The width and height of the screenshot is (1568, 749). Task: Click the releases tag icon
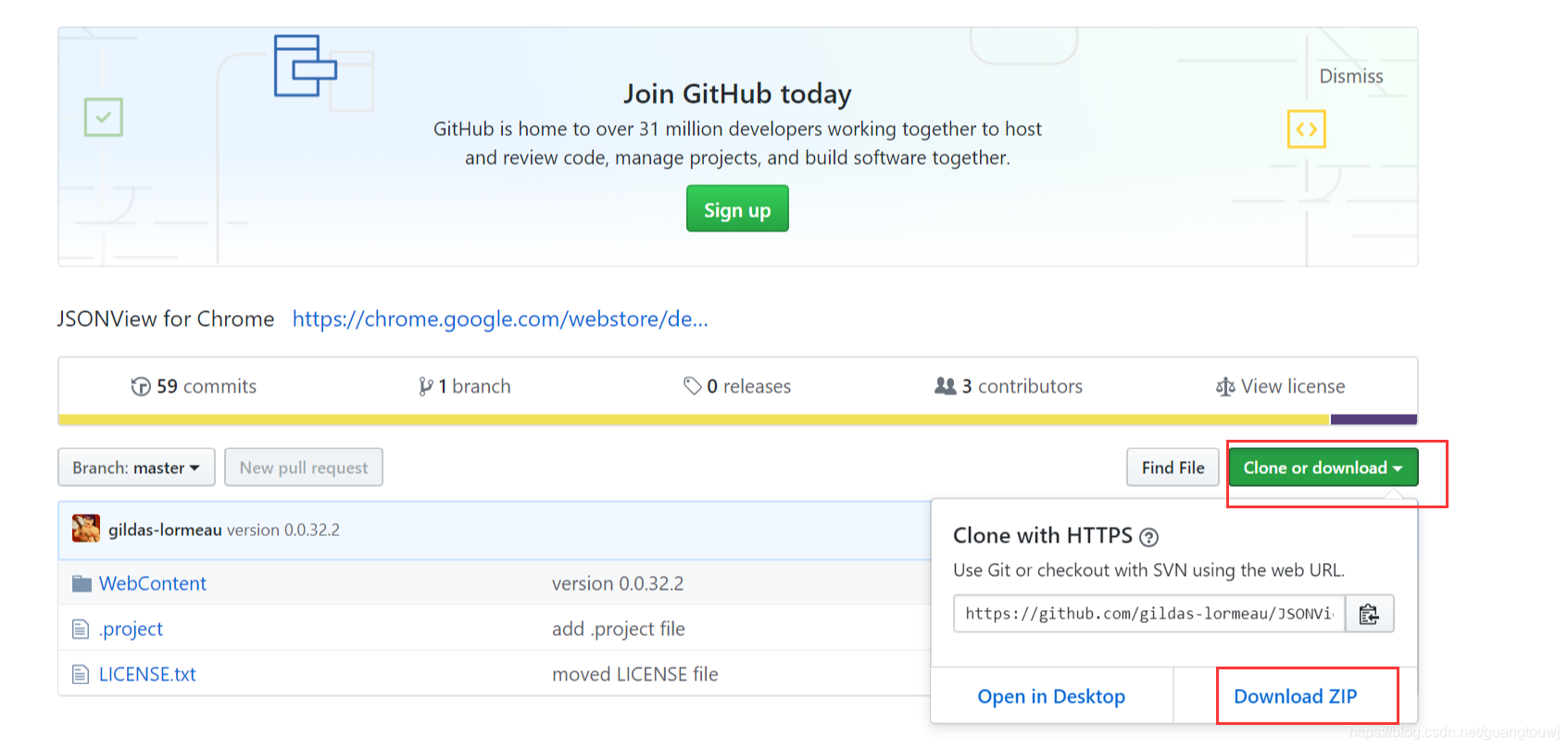(692, 386)
